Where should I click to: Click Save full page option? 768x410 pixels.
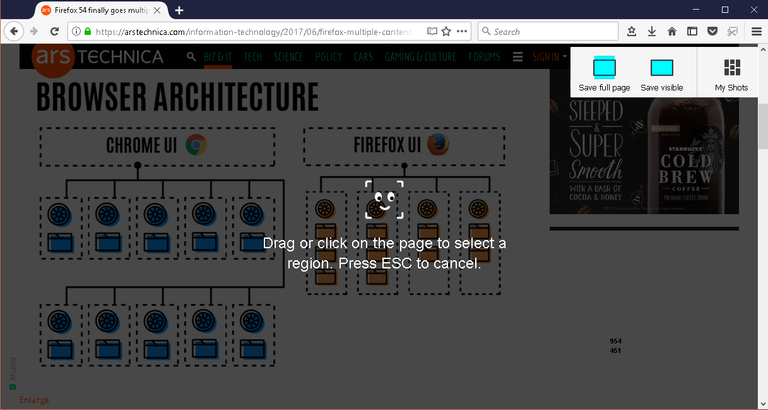(x=604, y=74)
